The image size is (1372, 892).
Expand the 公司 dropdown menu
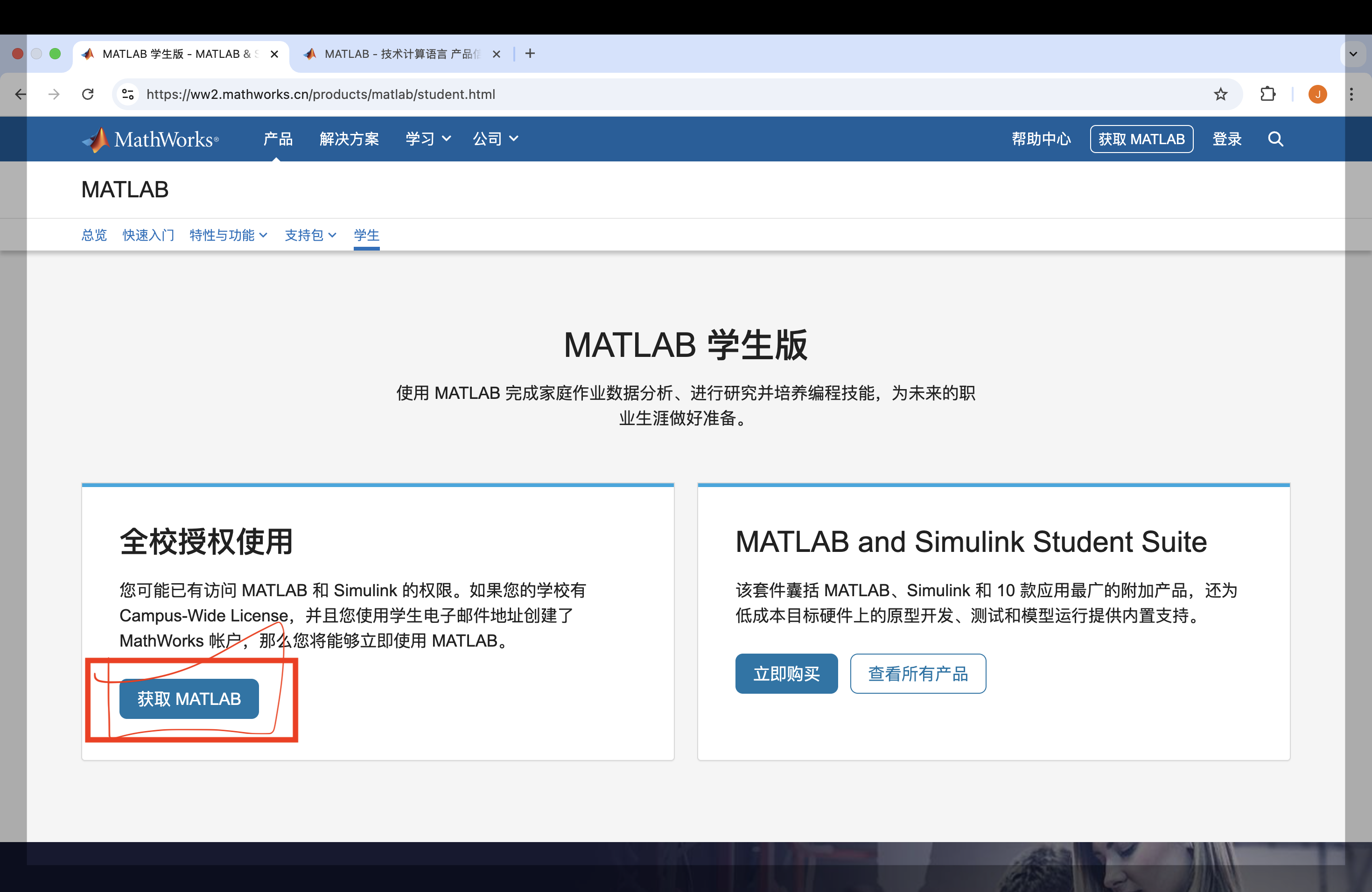click(495, 139)
